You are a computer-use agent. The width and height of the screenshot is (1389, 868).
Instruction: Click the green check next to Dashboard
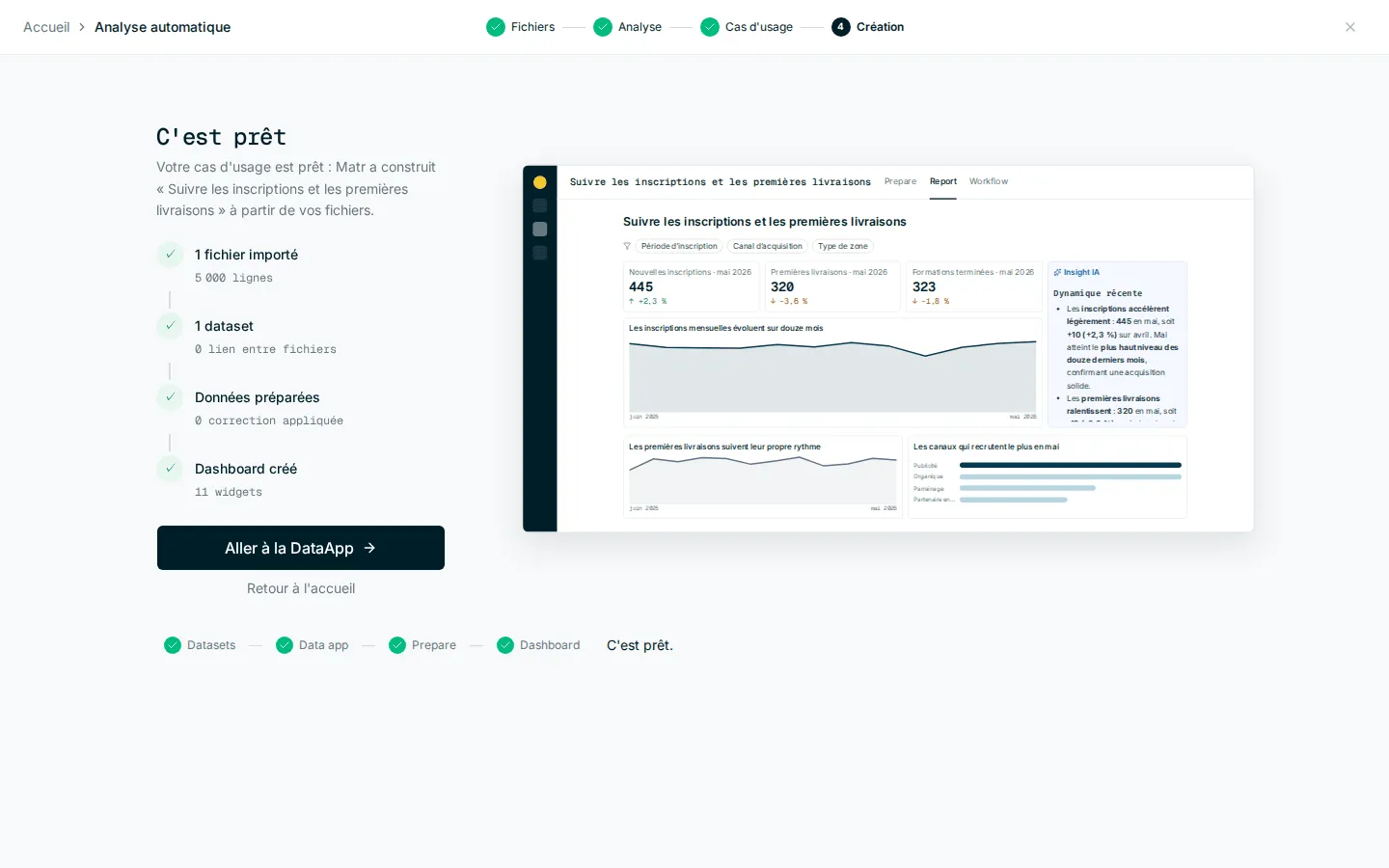[505, 645]
